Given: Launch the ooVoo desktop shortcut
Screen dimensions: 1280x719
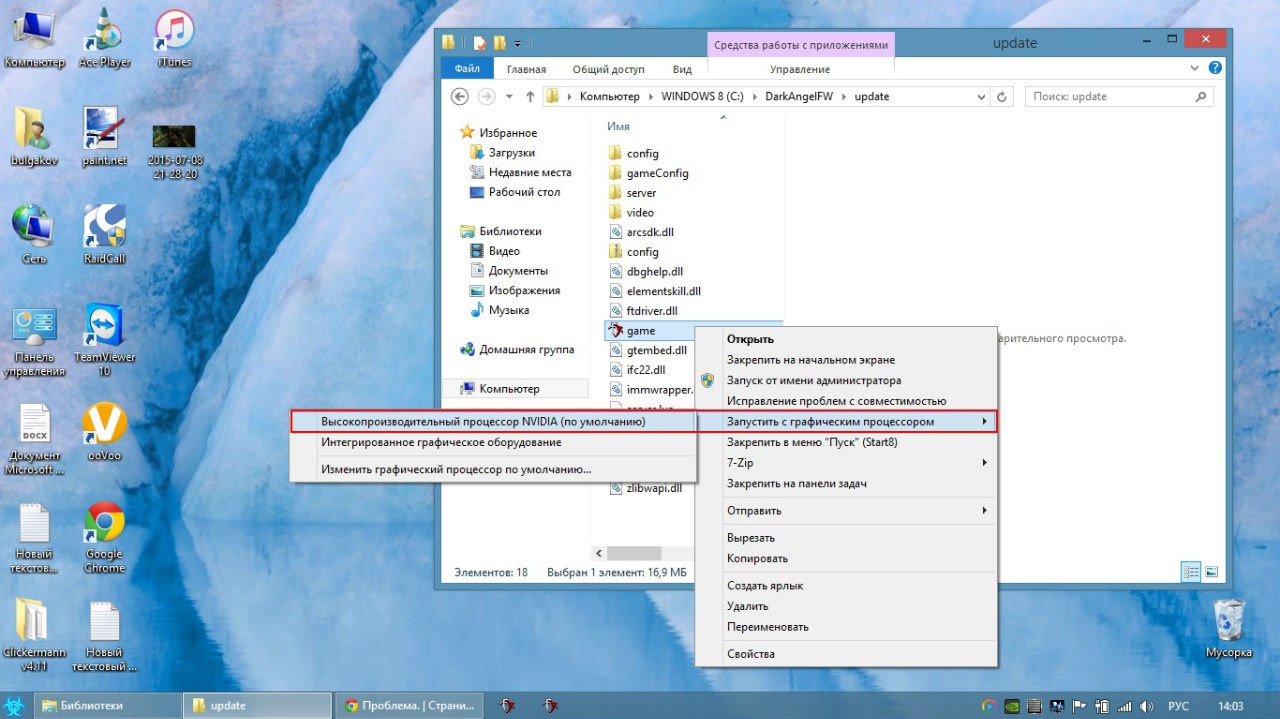Looking at the screenshot, I should pyautogui.click(x=104, y=432).
